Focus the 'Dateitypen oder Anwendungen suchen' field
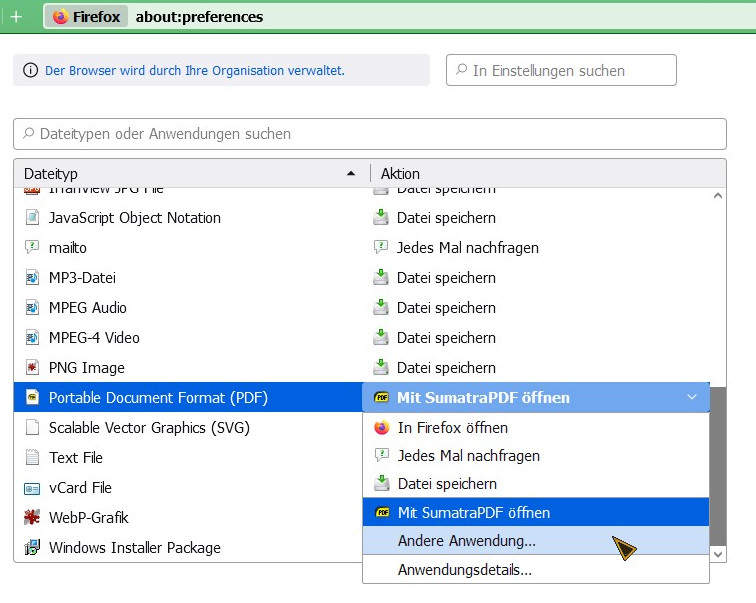Screen dimensions: 756x603 coord(370,134)
